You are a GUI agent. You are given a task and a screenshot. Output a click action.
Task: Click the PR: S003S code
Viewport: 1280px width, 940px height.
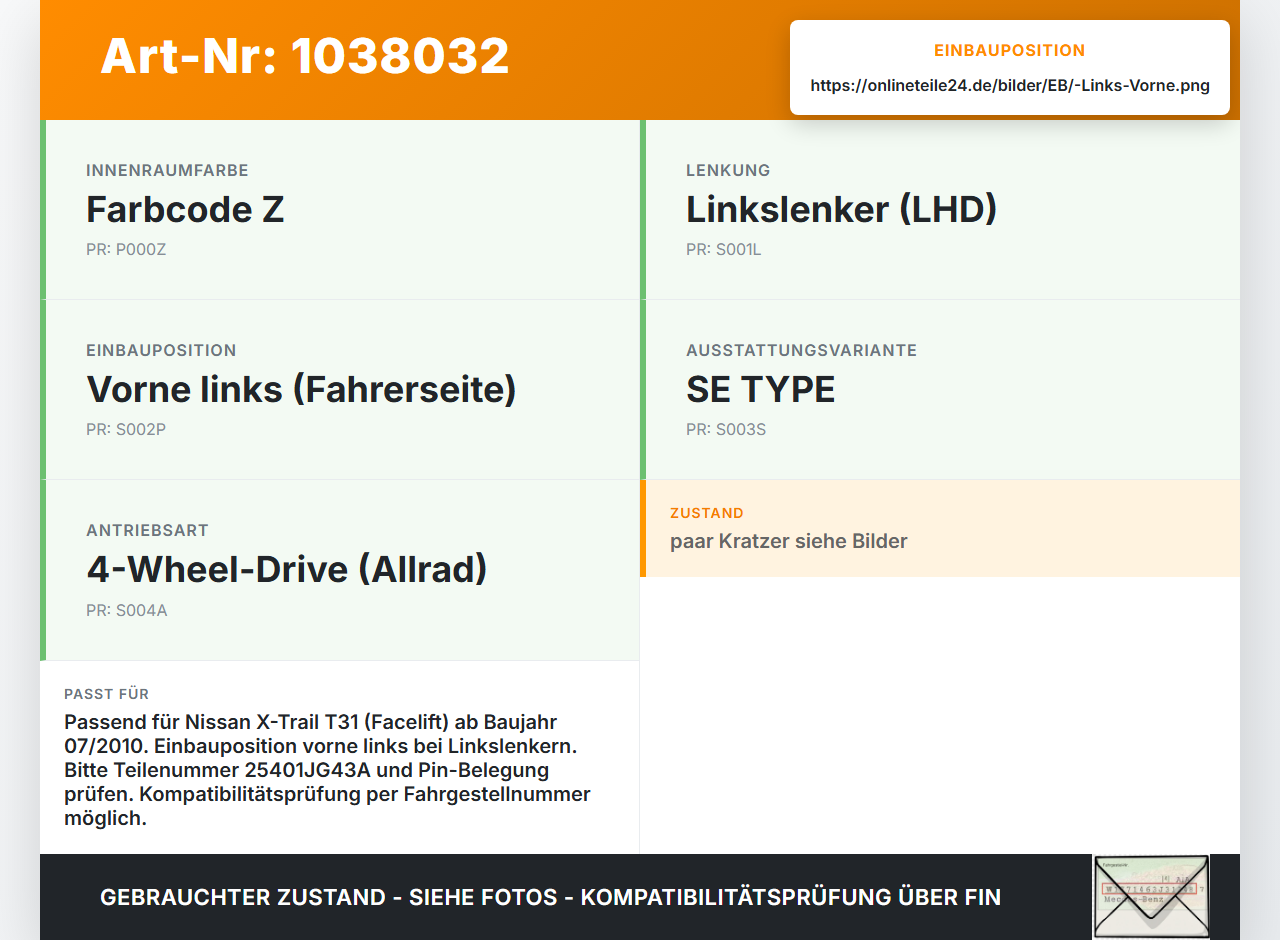(726, 430)
